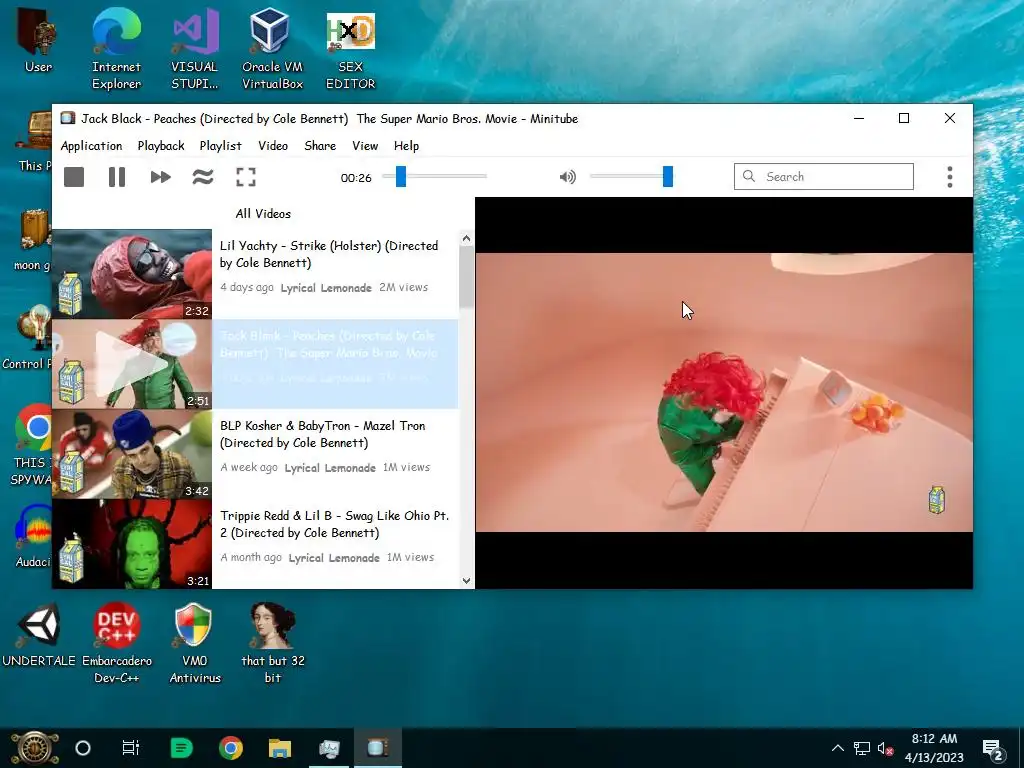Open the Playback menu

coord(161,146)
